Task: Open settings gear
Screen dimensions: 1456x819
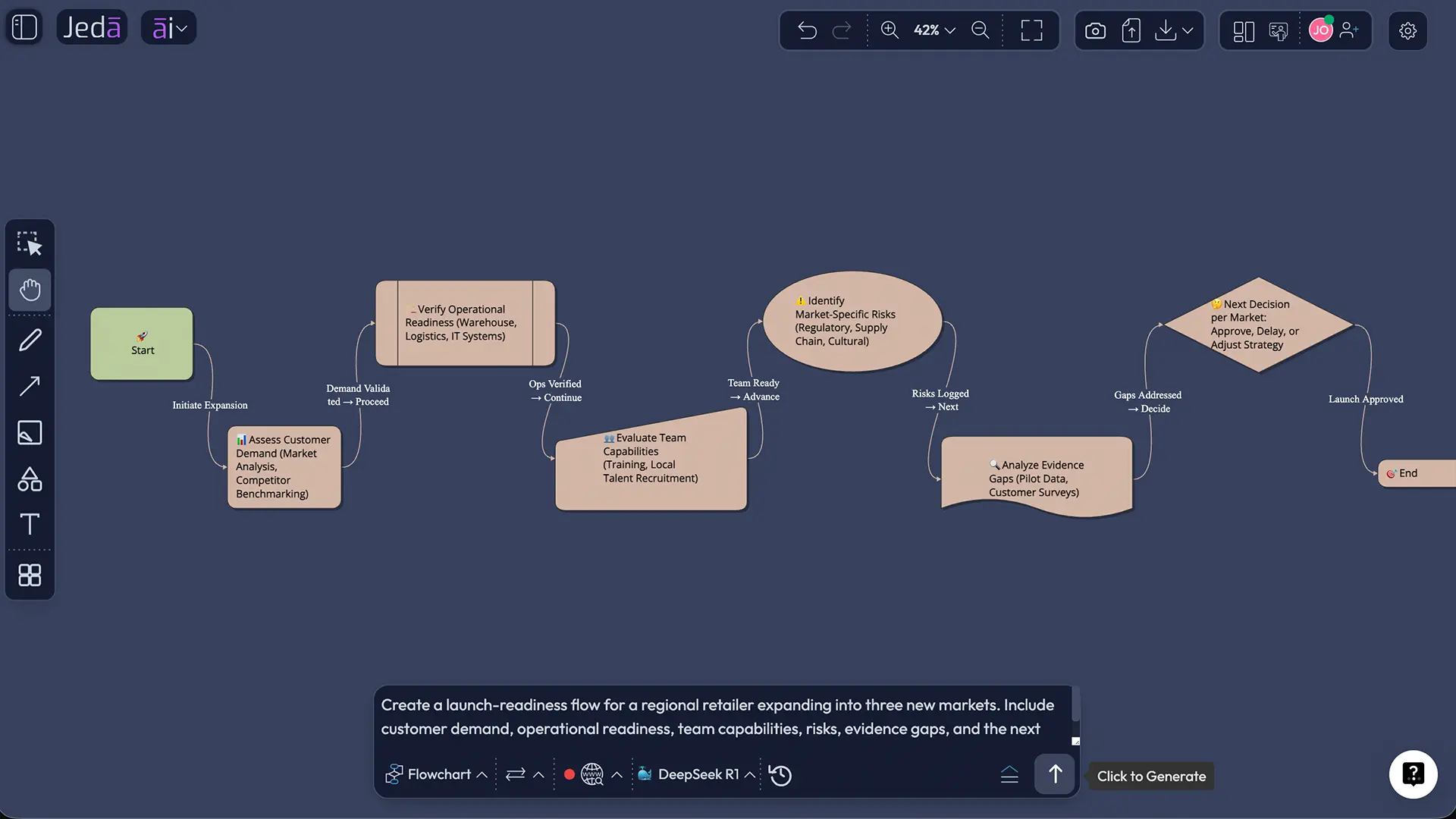Action: (x=1407, y=31)
